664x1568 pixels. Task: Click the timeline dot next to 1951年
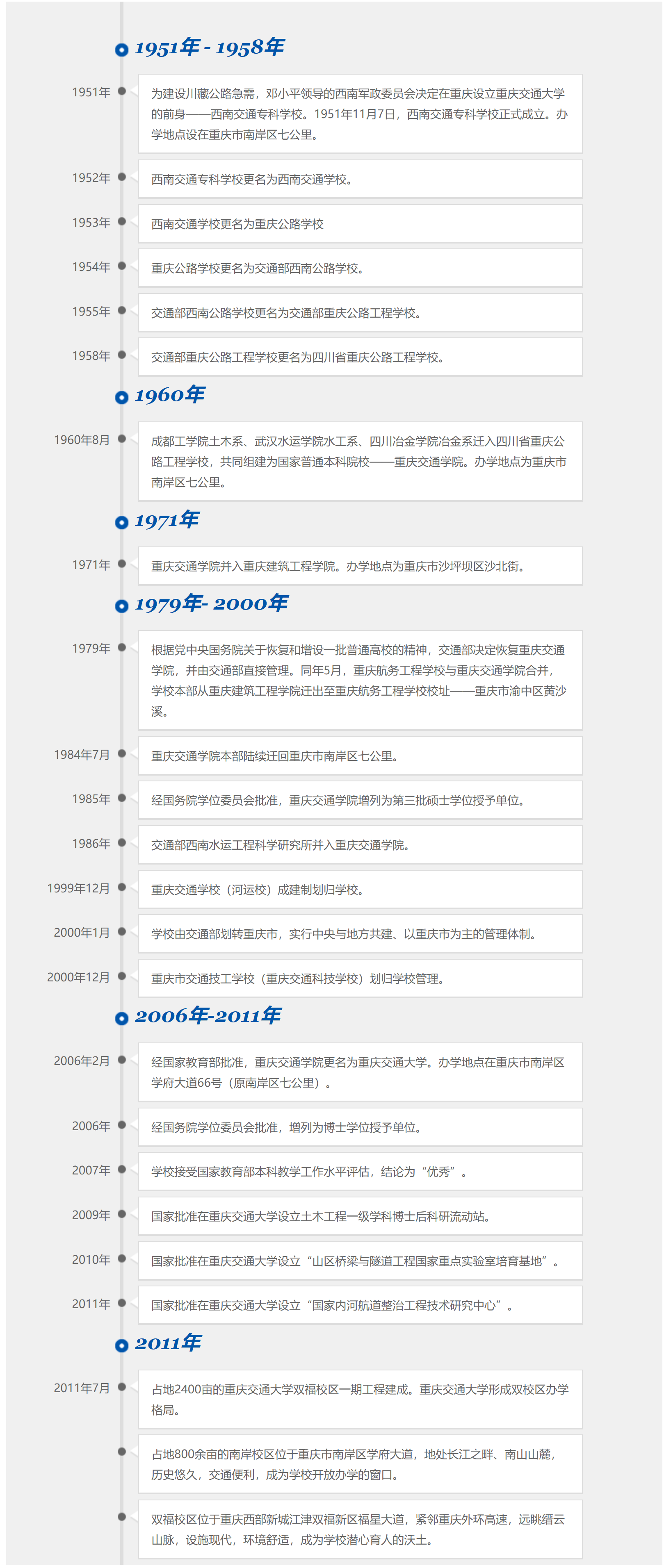click(x=123, y=91)
